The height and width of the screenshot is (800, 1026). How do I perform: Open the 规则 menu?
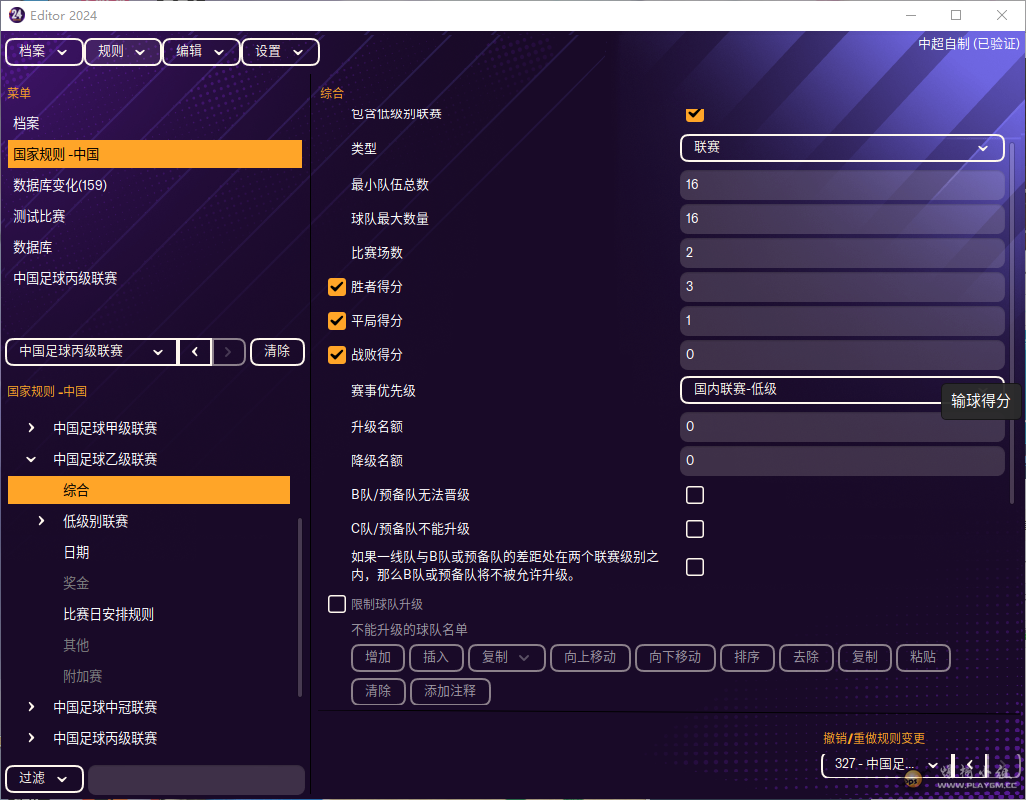pos(122,51)
